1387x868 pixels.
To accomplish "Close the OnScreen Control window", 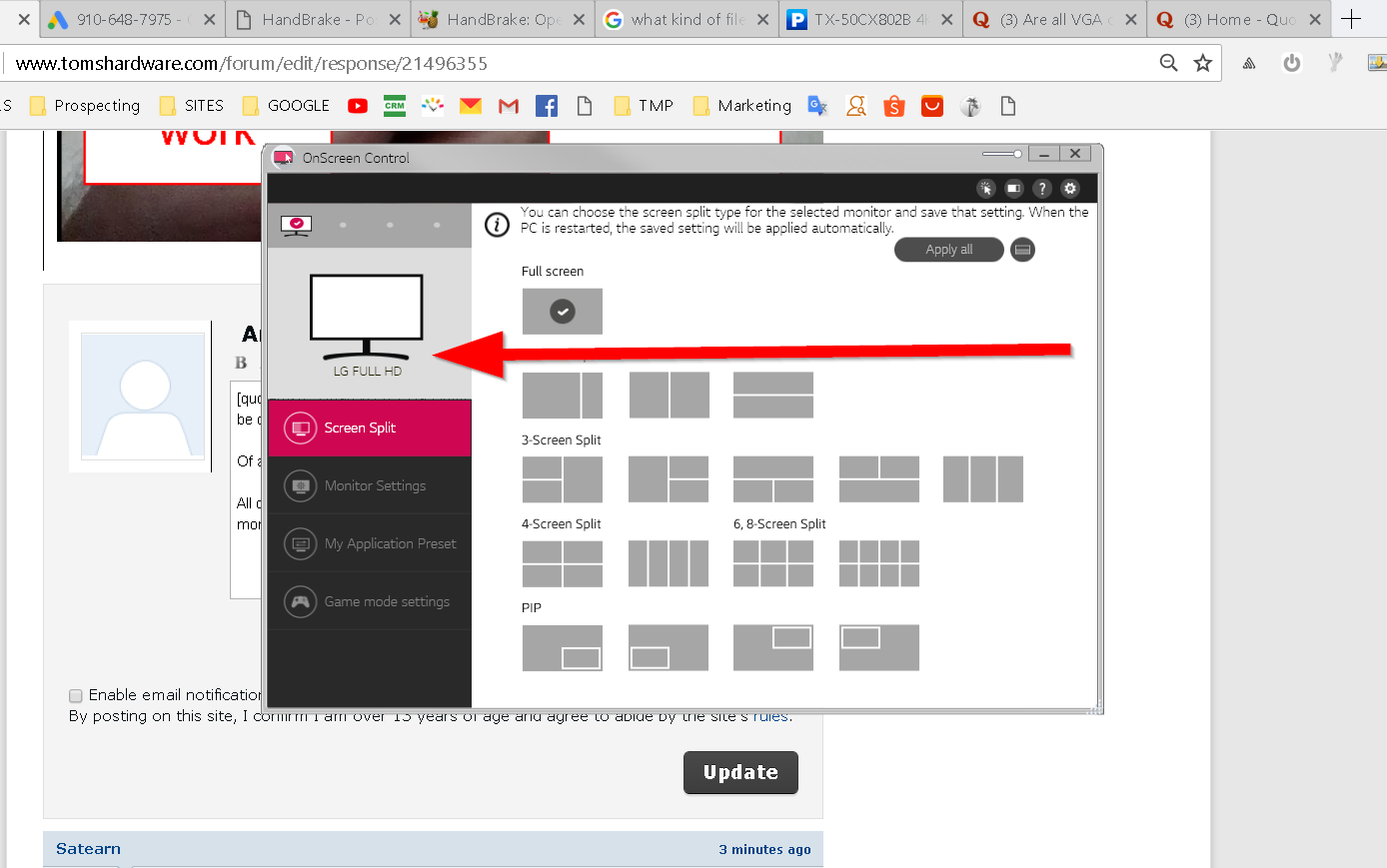I will click(1074, 154).
